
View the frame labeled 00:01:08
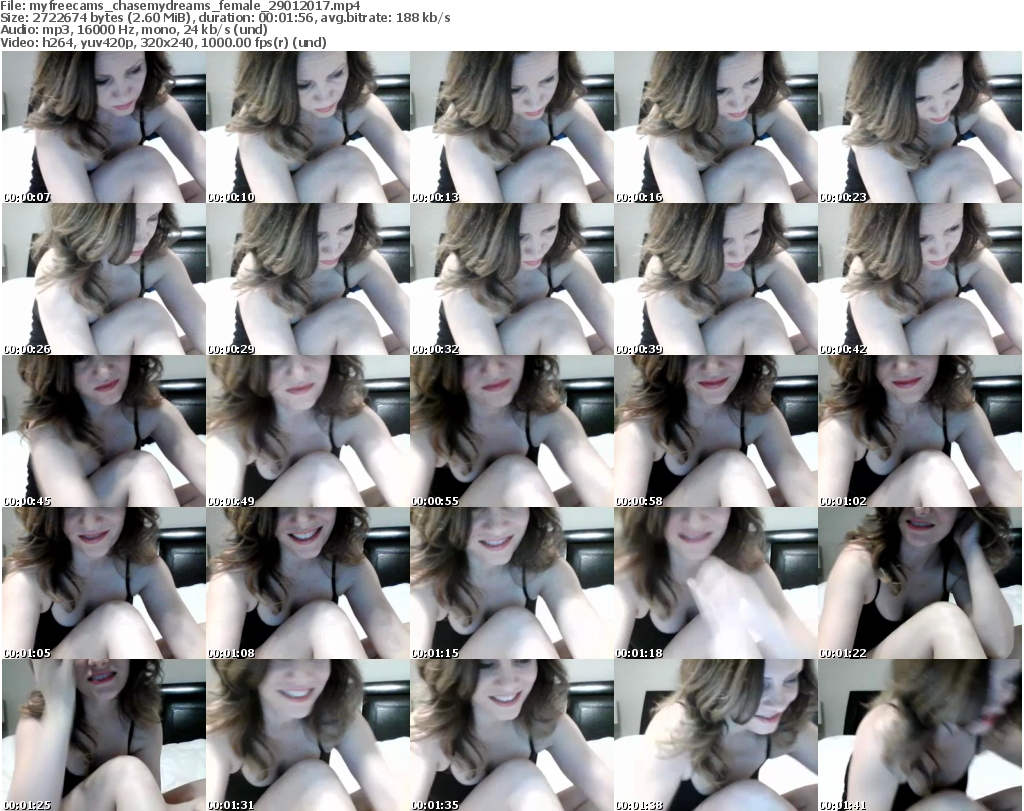(308, 583)
